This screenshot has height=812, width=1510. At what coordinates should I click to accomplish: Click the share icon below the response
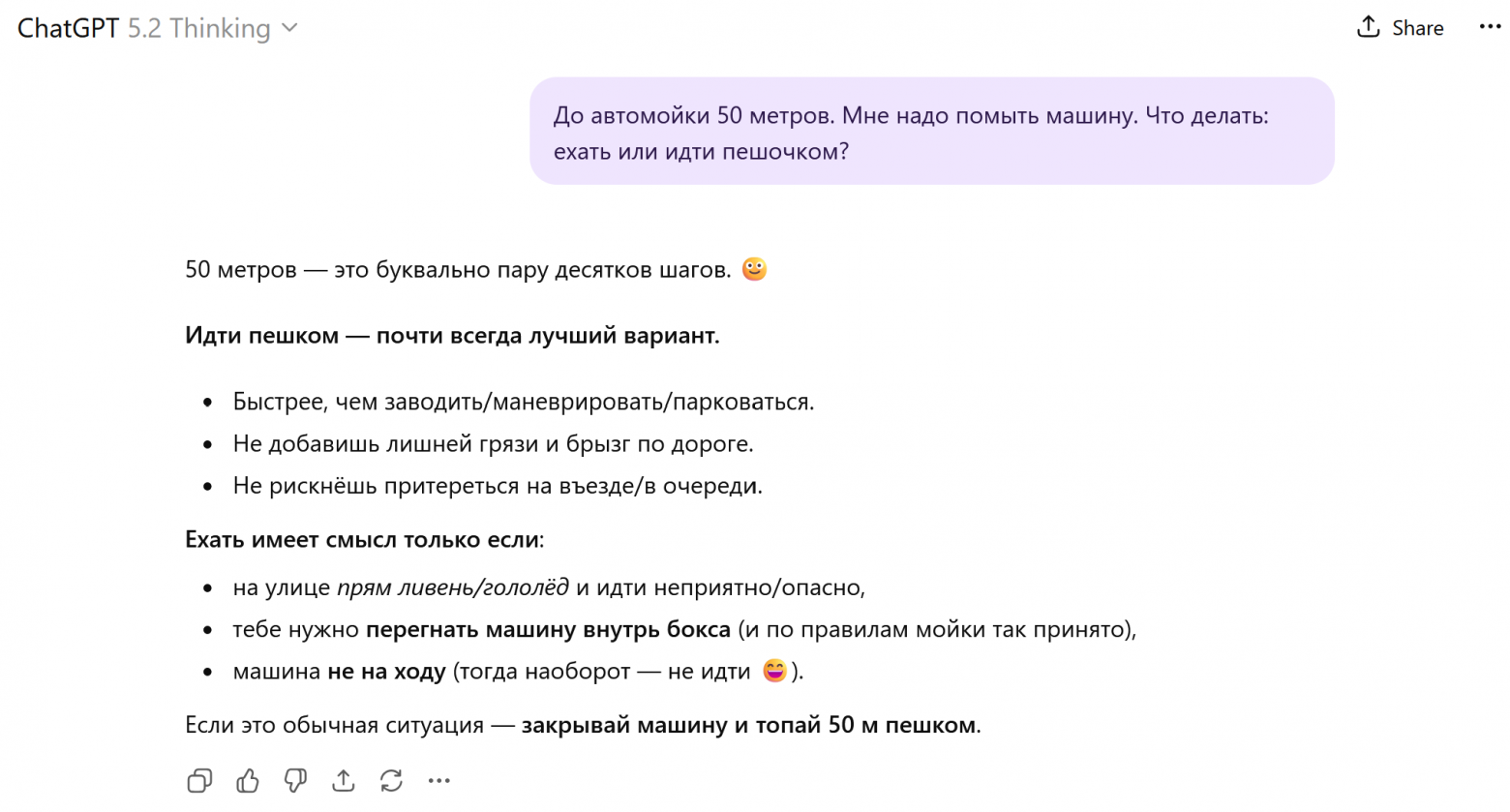point(344,781)
